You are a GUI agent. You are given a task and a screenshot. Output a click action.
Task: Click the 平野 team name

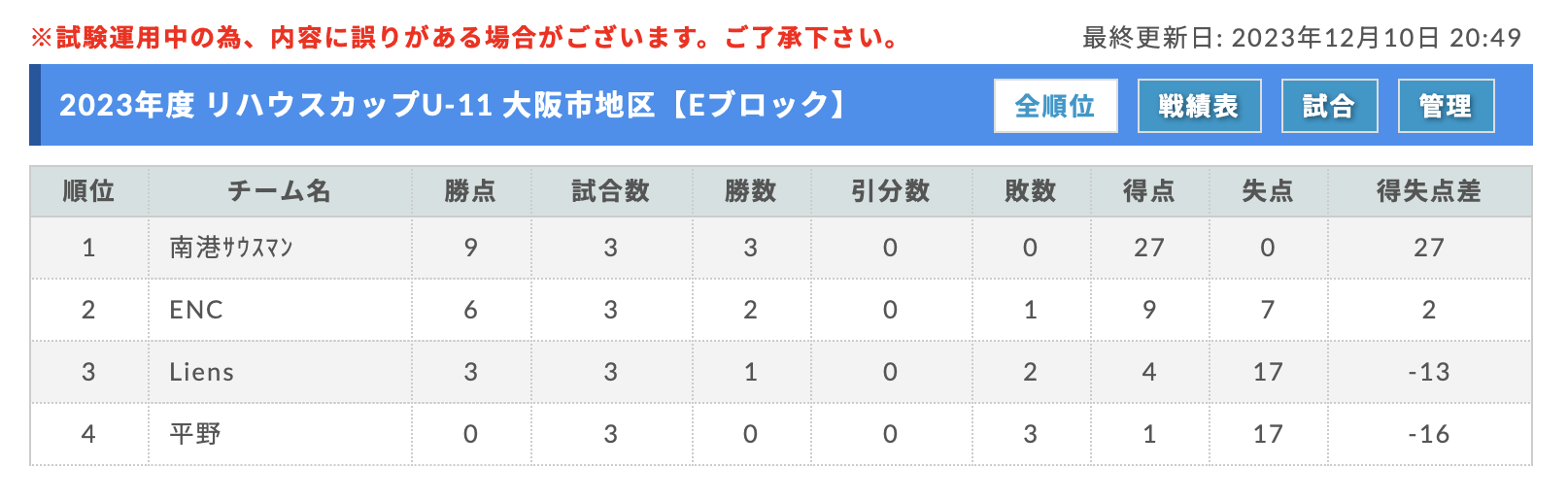click(x=195, y=434)
